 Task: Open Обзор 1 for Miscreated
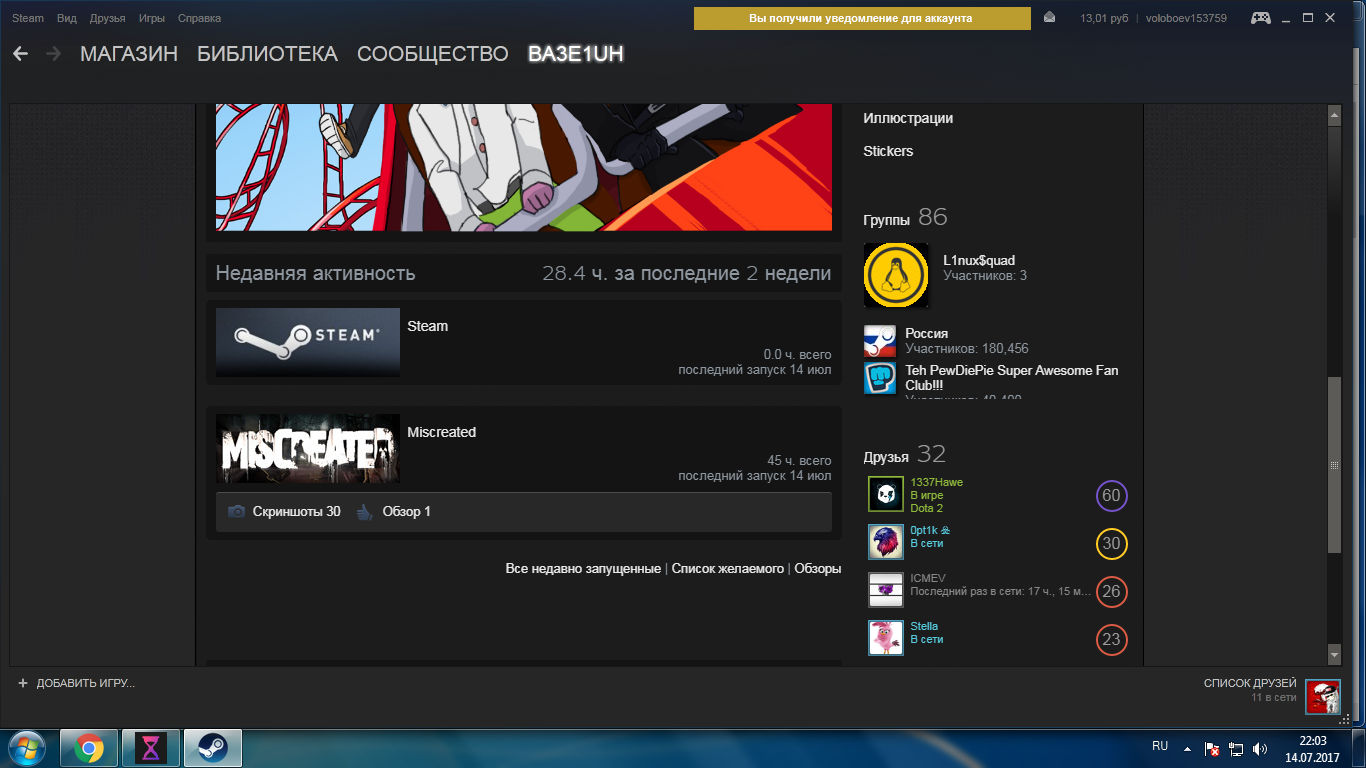coord(406,512)
